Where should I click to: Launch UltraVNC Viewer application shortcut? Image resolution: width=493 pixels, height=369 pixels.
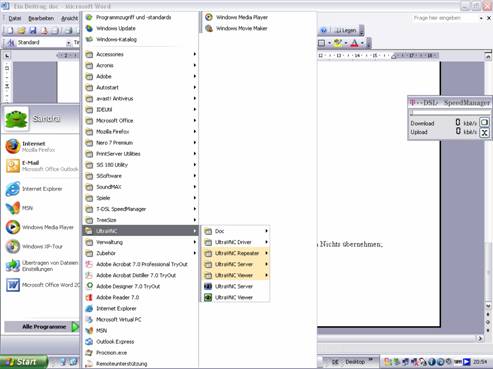[x=235, y=297]
